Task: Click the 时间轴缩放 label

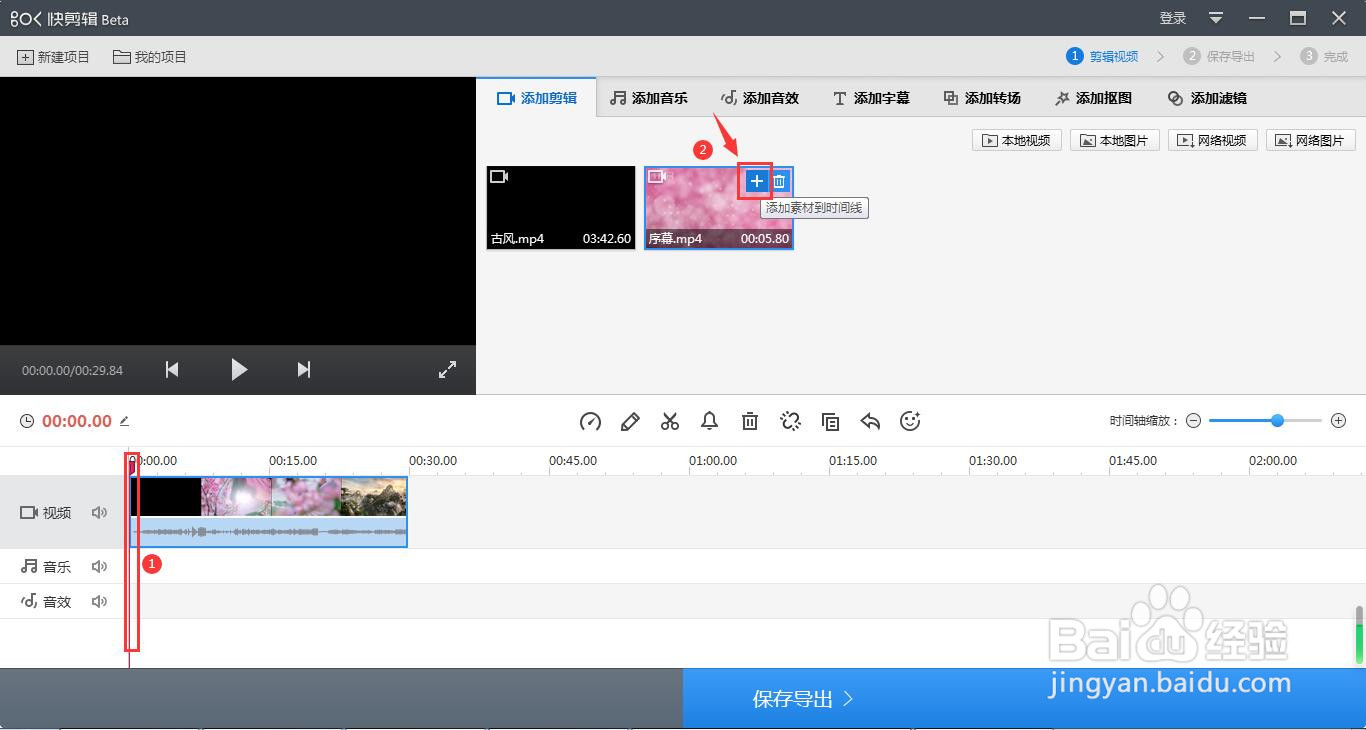Action: point(1144,421)
